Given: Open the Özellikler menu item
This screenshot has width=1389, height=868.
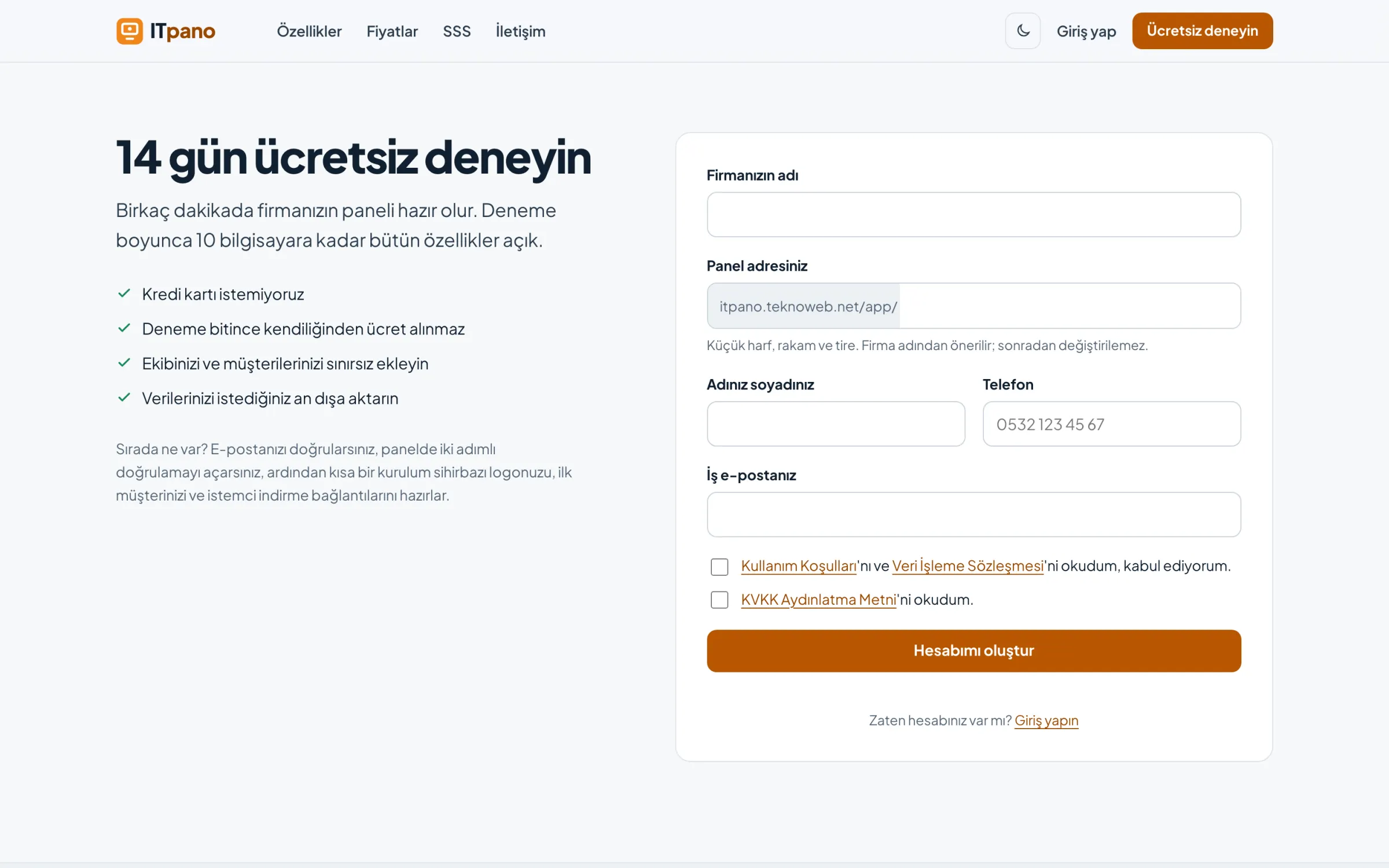Looking at the screenshot, I should [309, 31].
